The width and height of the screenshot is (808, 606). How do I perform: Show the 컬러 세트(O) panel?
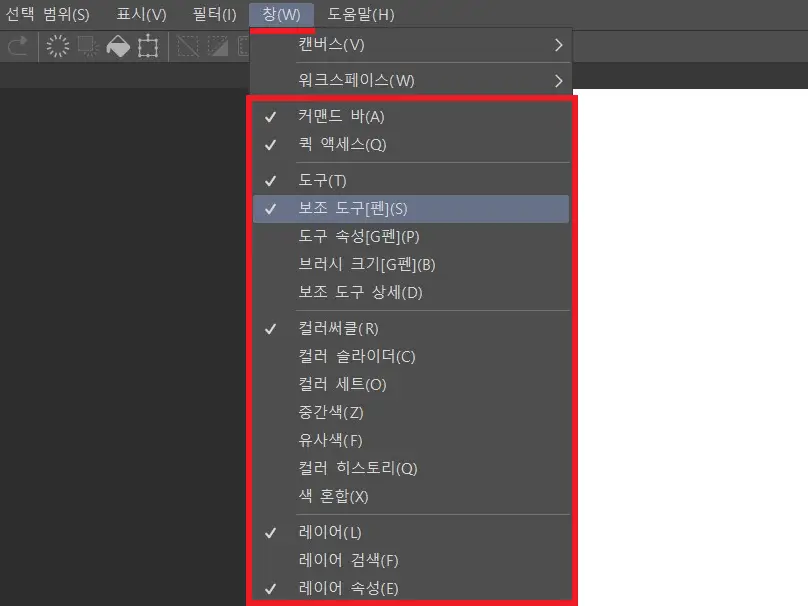click(x=342, y=384)
